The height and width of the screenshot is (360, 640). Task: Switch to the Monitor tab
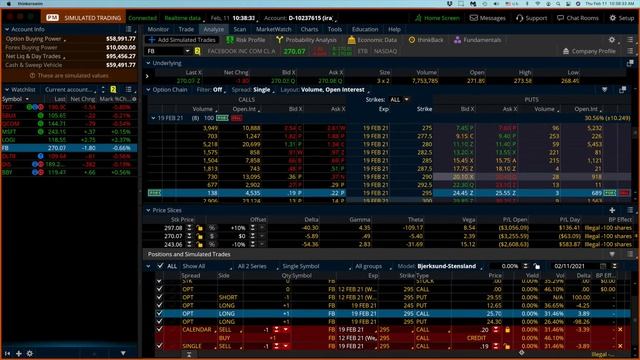(x=158, y=29)
